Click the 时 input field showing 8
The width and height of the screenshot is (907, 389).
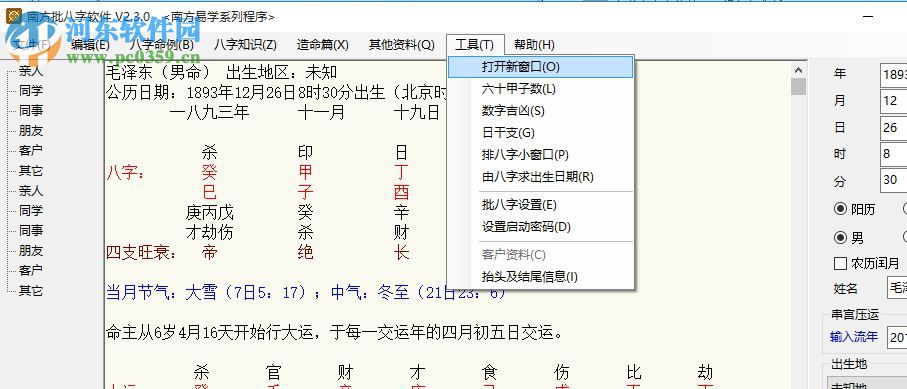pos(894,155)
